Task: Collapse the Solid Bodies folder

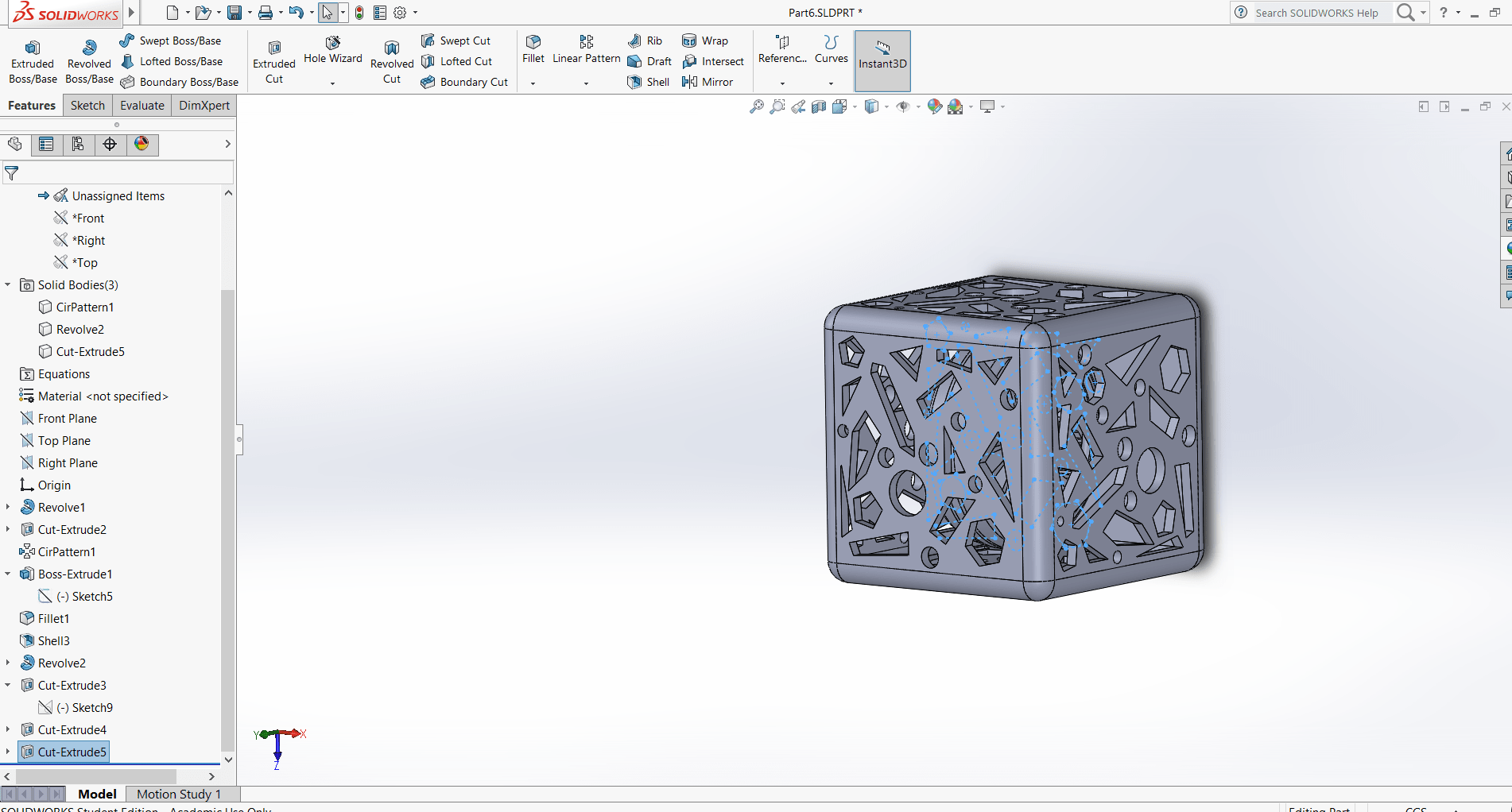Action: point(8,284)
